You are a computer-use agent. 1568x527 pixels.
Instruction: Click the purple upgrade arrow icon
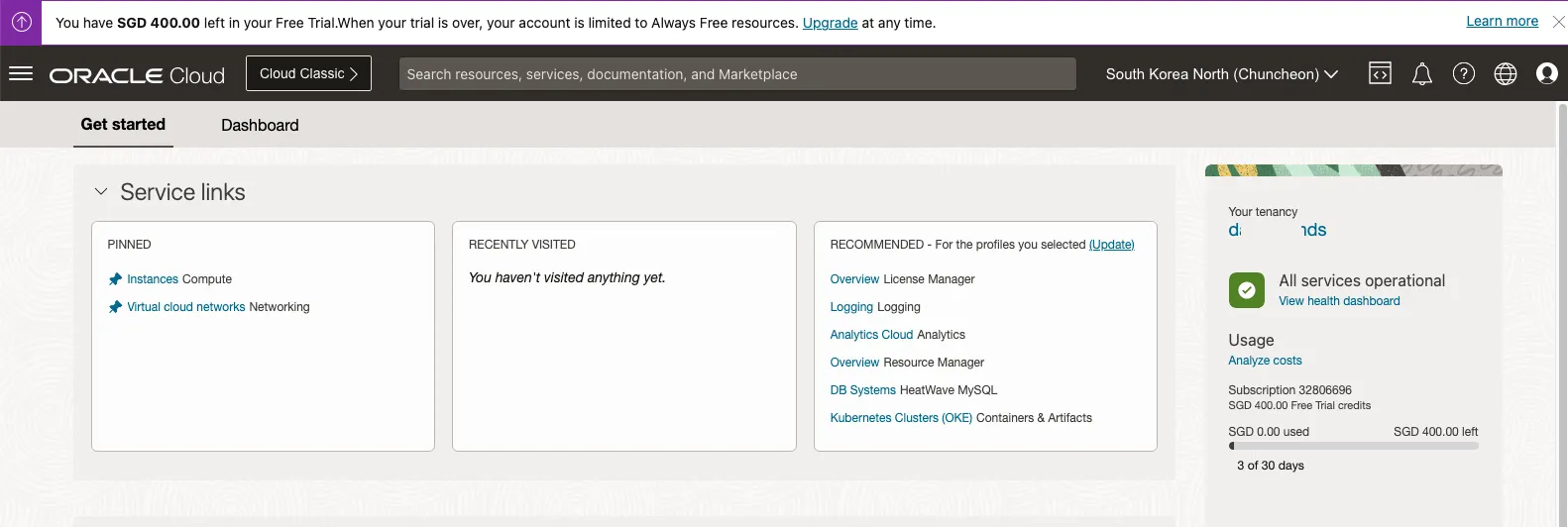(21, 22)
